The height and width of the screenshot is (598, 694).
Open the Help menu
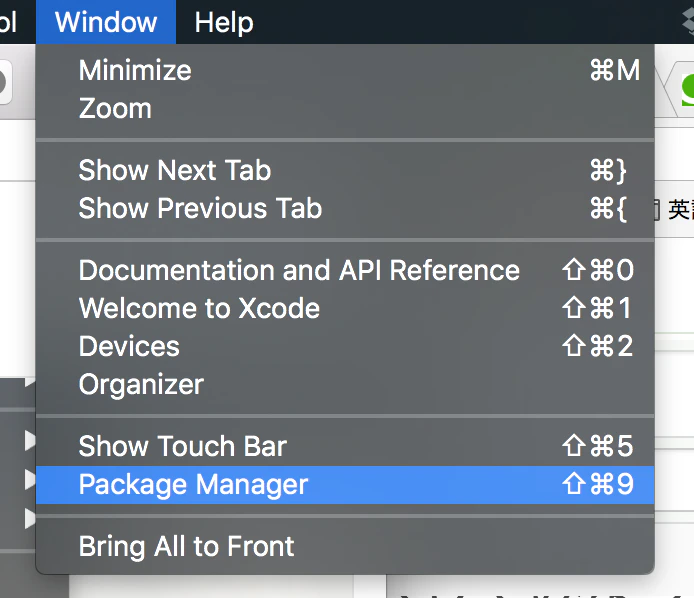224,22
